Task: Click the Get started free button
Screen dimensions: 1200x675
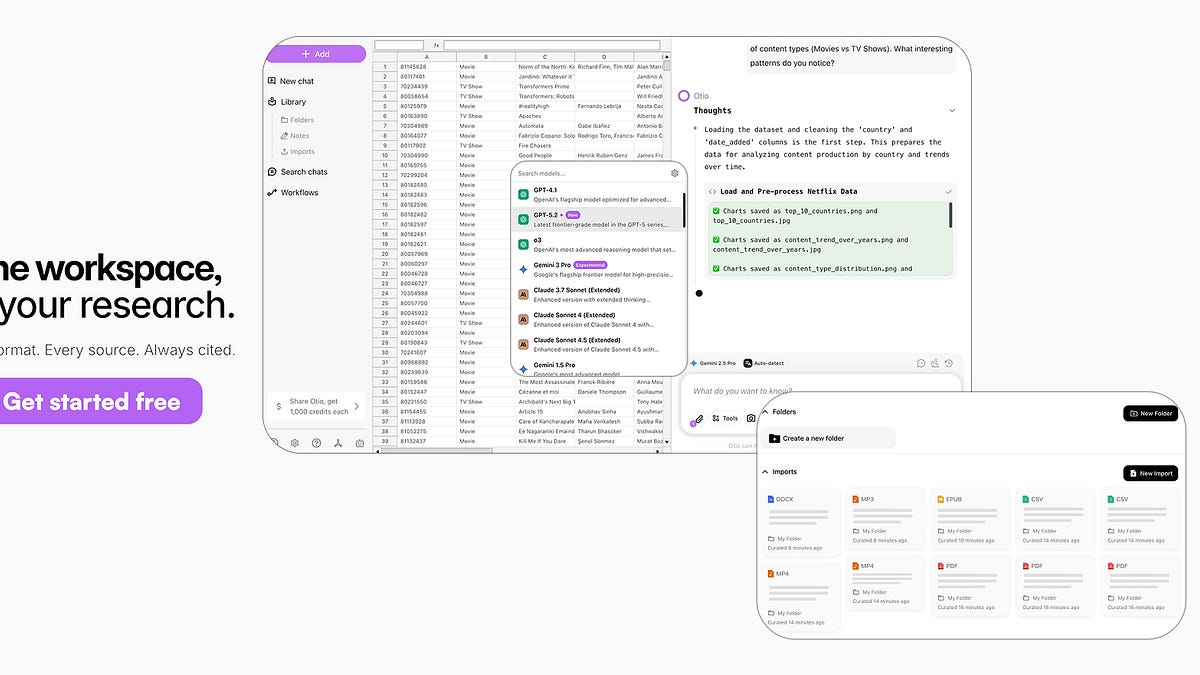Action: [x=93, y=400]
